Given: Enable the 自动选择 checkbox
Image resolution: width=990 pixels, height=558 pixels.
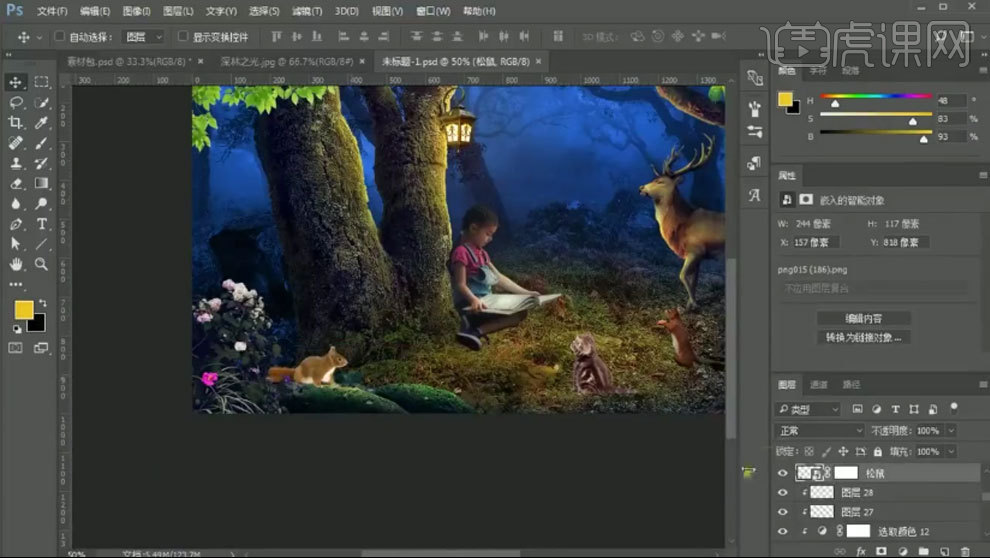Looking at the screenshot, I should (59, 36).
